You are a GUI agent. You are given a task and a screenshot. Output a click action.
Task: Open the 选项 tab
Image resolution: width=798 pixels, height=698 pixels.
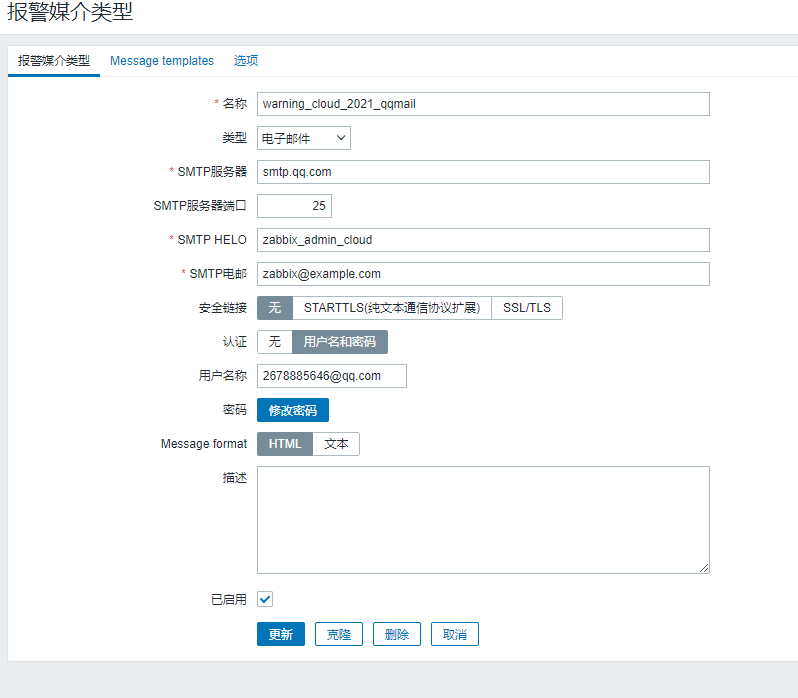click(x=246, y=61)
